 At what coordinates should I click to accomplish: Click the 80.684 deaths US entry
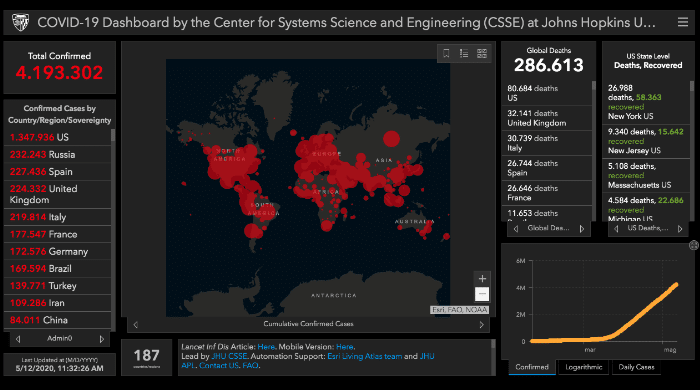coord(547,93)
